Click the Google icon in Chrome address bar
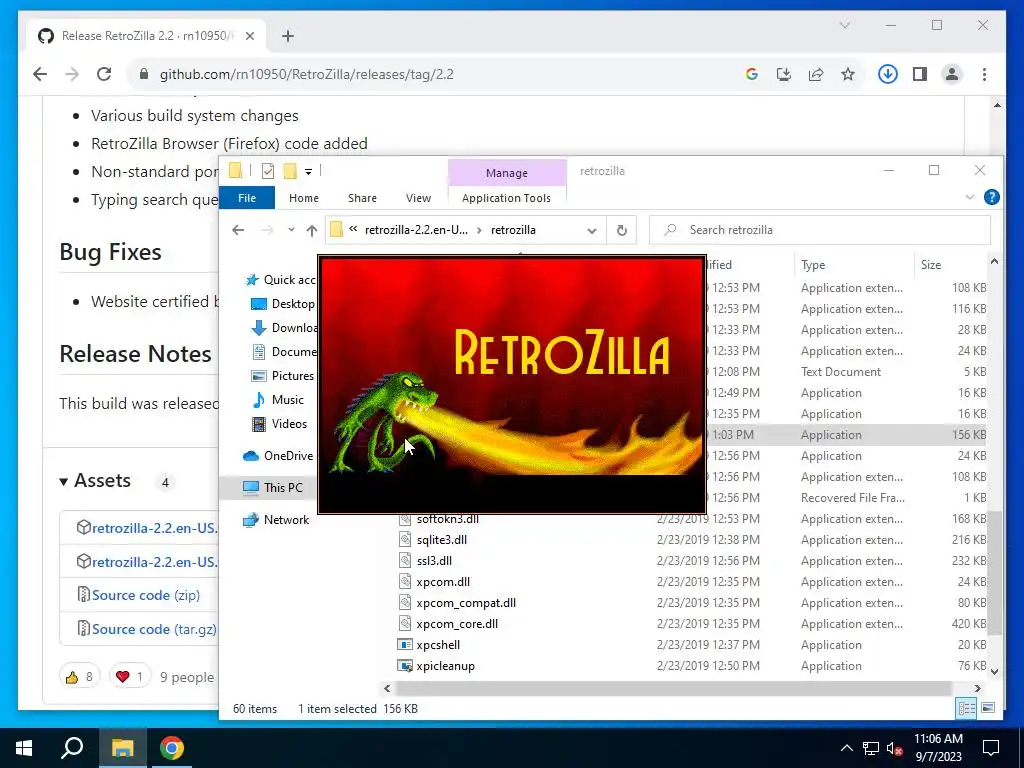The height and width of the screenshot is (768, 1024). [x=752, y=74]
